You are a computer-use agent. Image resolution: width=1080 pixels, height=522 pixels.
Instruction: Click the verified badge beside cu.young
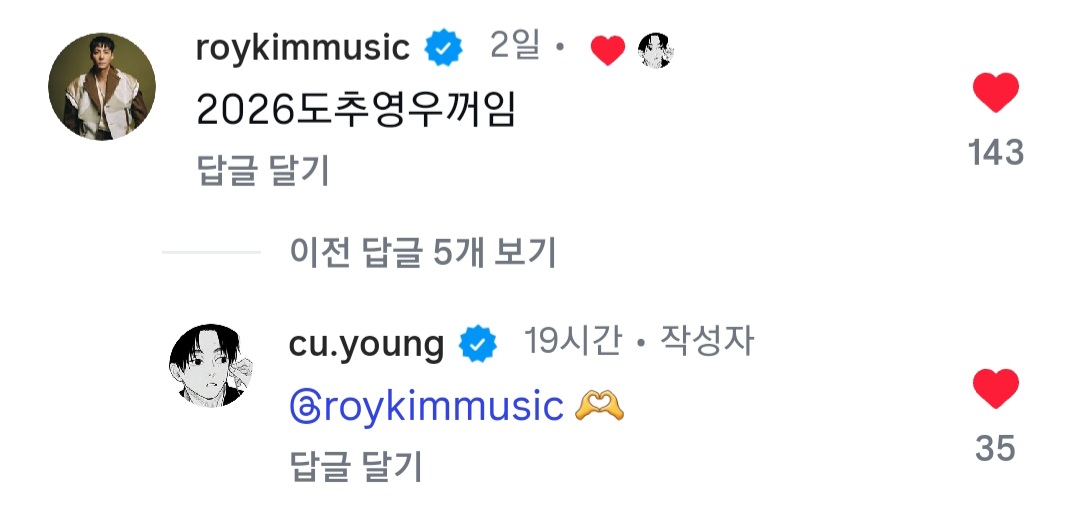point(478,344)
